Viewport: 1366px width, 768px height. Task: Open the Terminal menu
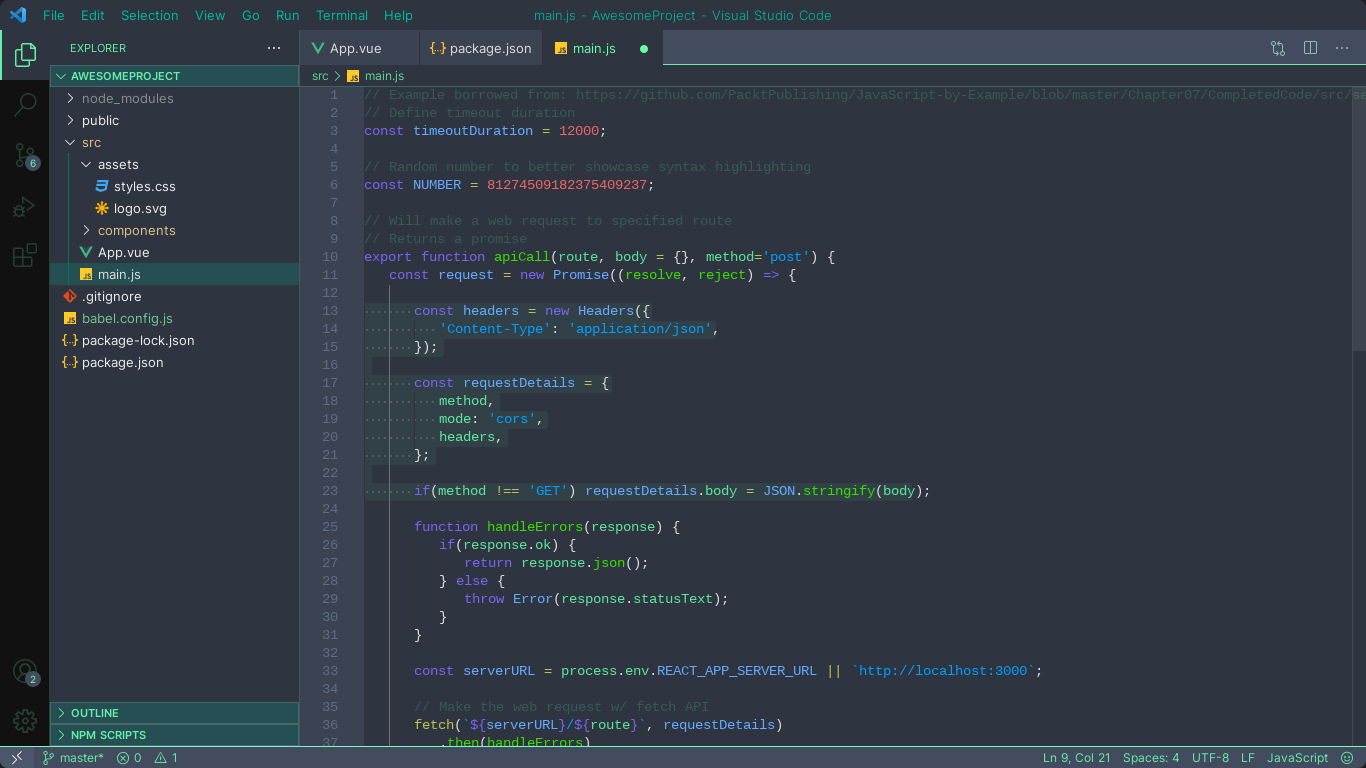tap(342, 15)
